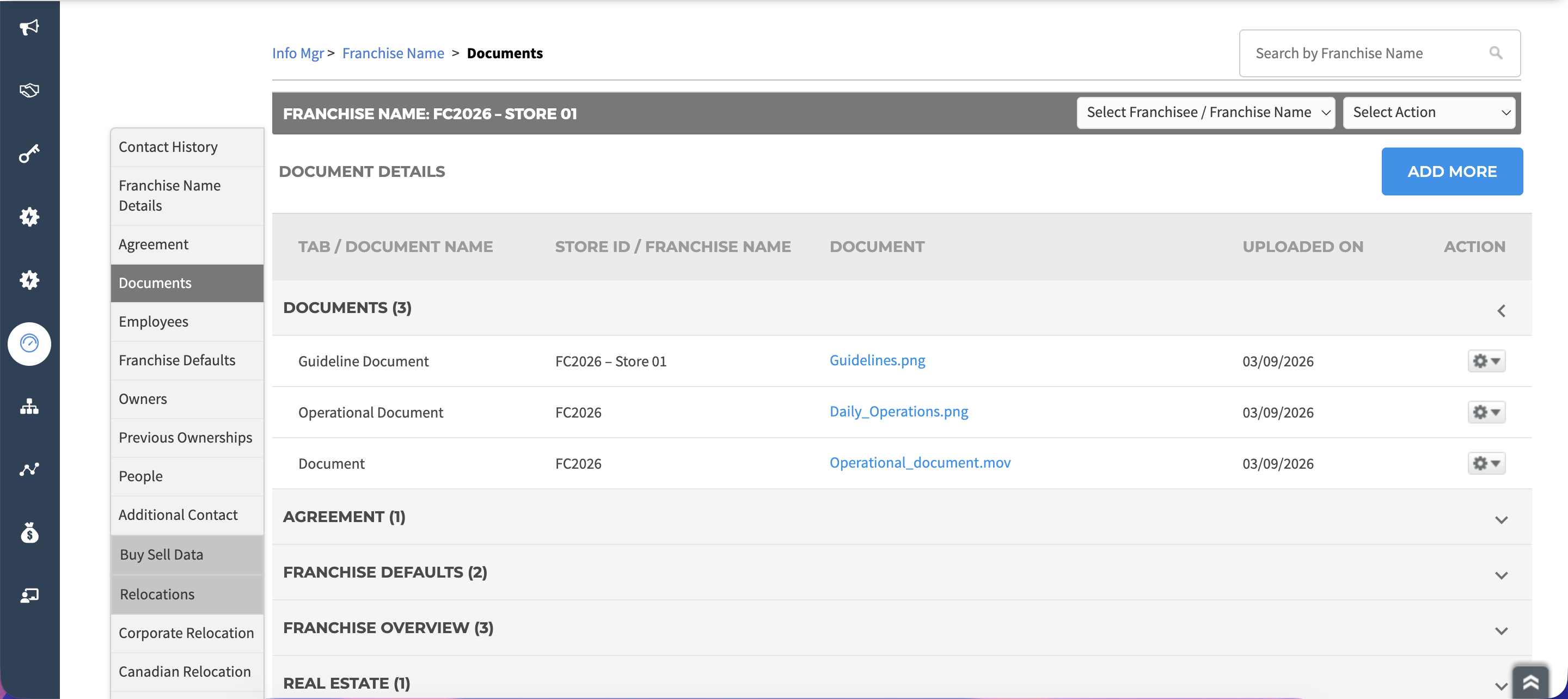Open the handshake icon module
Viewport: 1568px width, 699px height.
[29, 91]
